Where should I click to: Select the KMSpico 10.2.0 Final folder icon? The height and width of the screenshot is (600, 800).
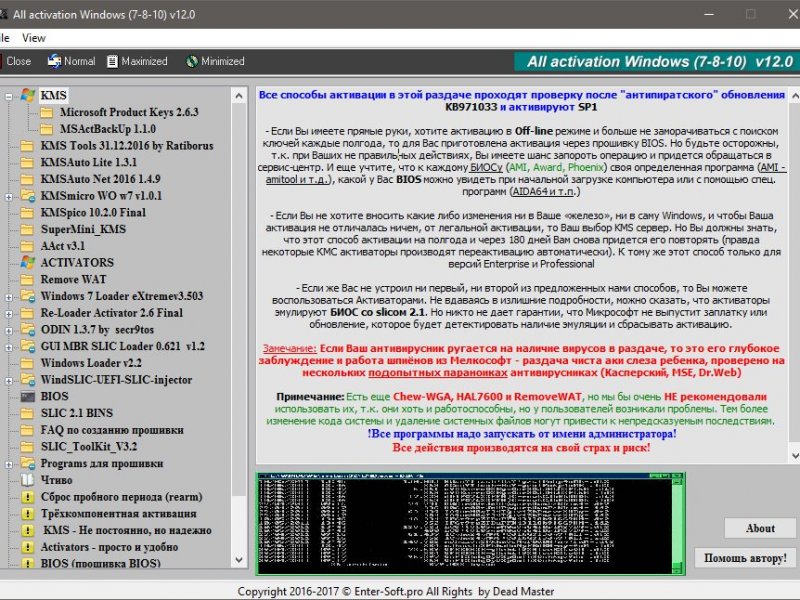[28, 213]
